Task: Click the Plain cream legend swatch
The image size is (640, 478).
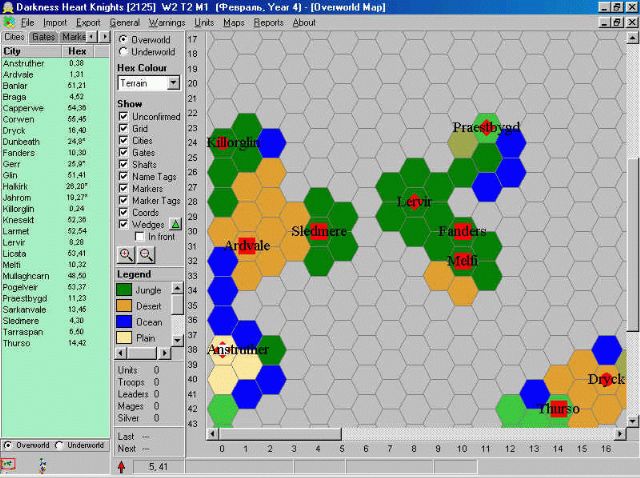Action: [x=124, y=338]
